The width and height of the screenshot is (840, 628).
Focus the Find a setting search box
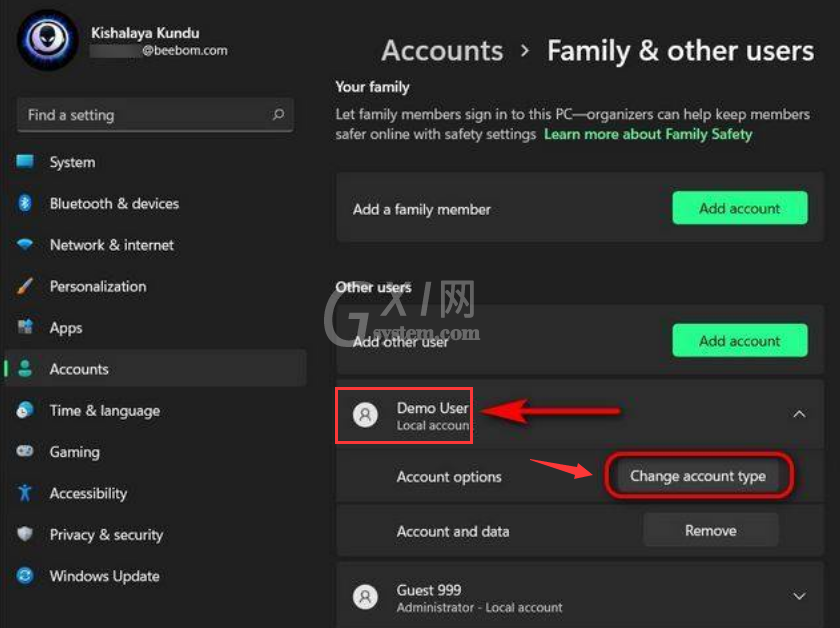coord(155,115)
